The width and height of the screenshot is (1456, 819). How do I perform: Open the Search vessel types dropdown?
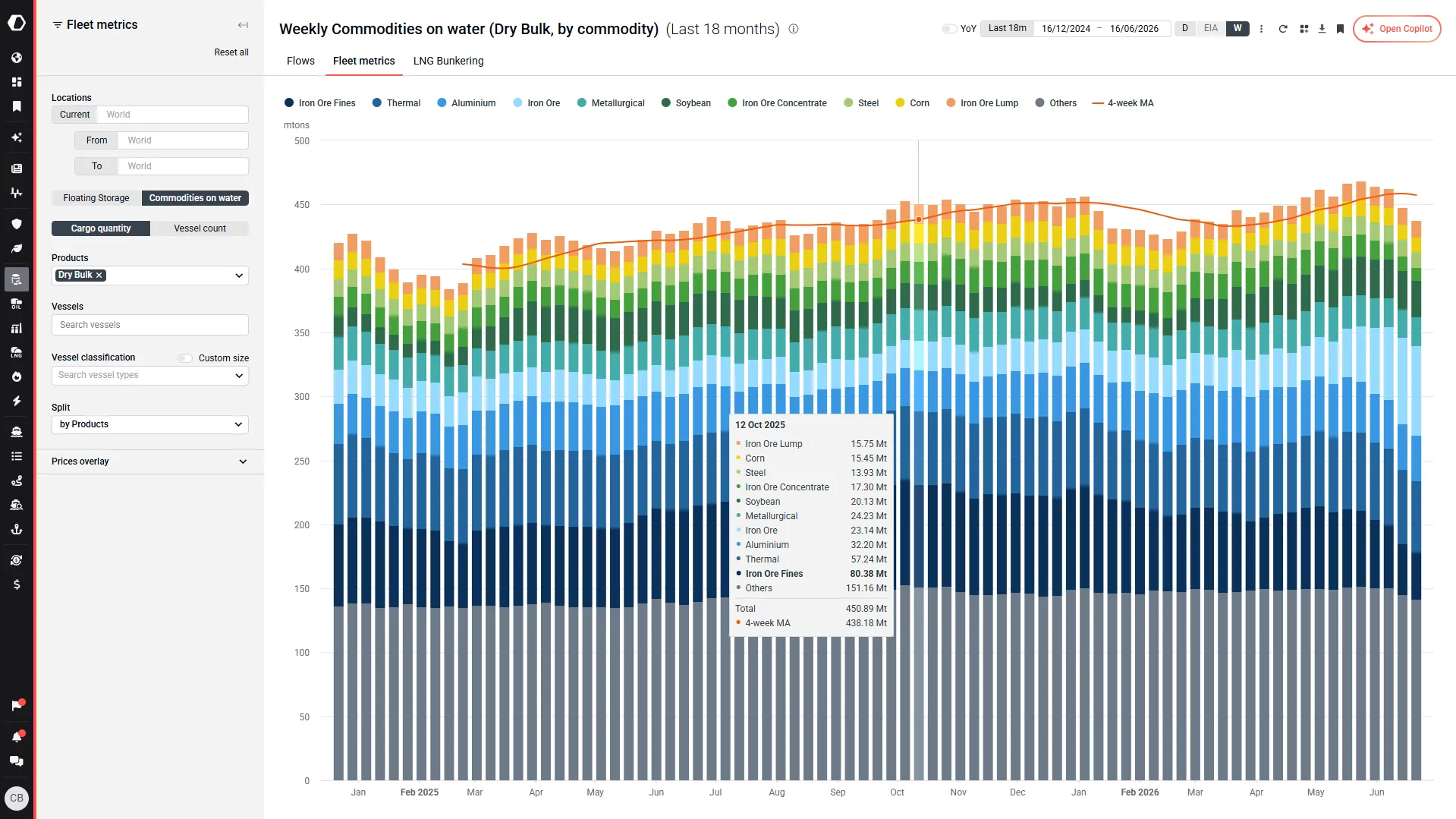[x=150, y=376]
